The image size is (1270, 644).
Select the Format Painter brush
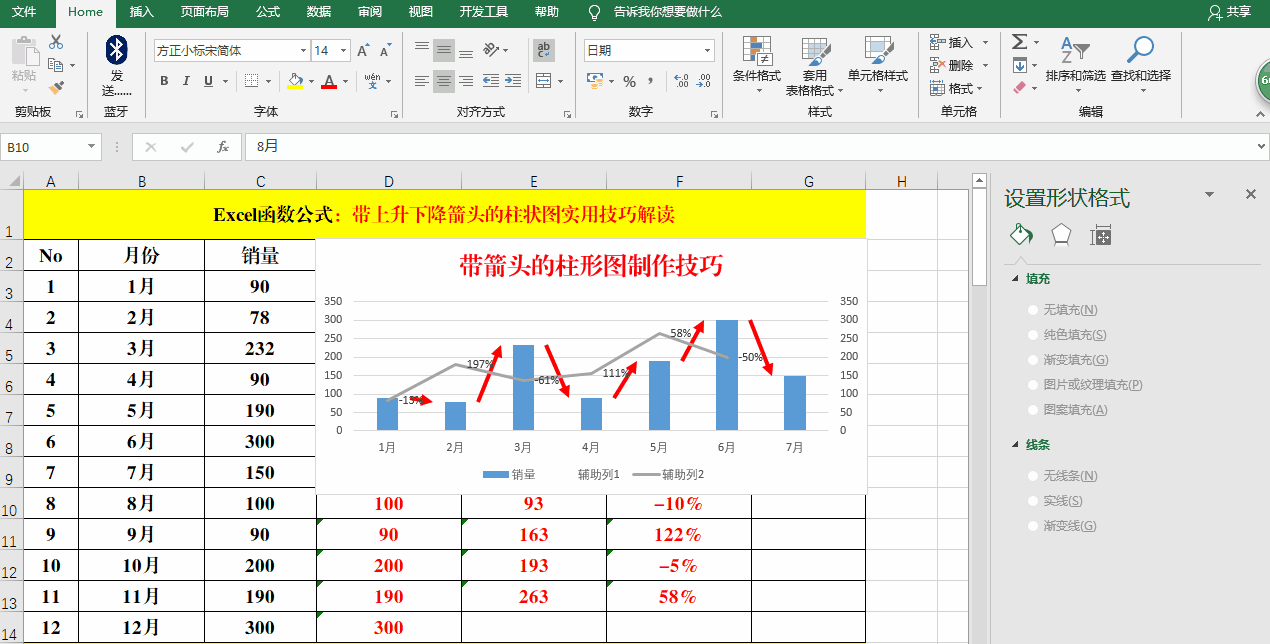[56, 87]
